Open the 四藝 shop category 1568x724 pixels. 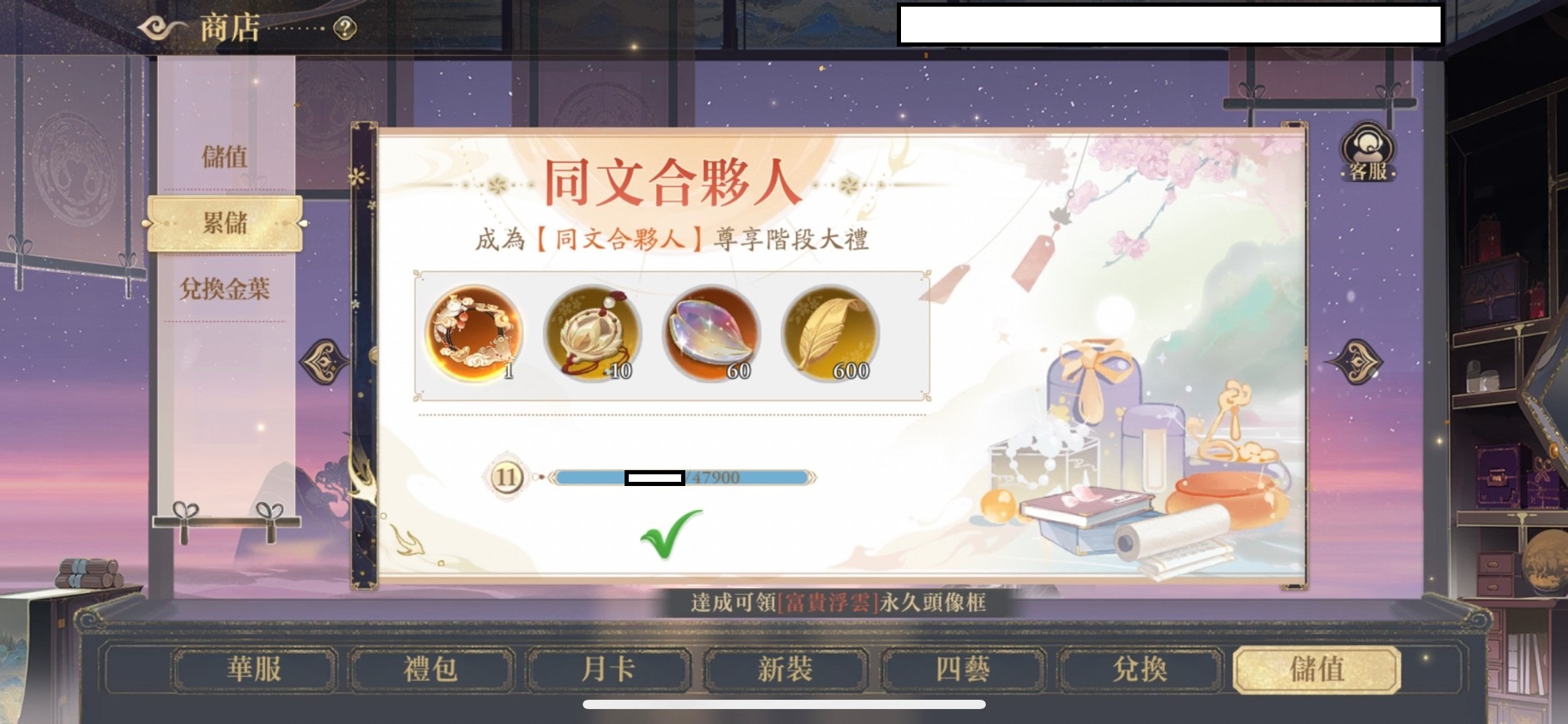tap(963, 669)
